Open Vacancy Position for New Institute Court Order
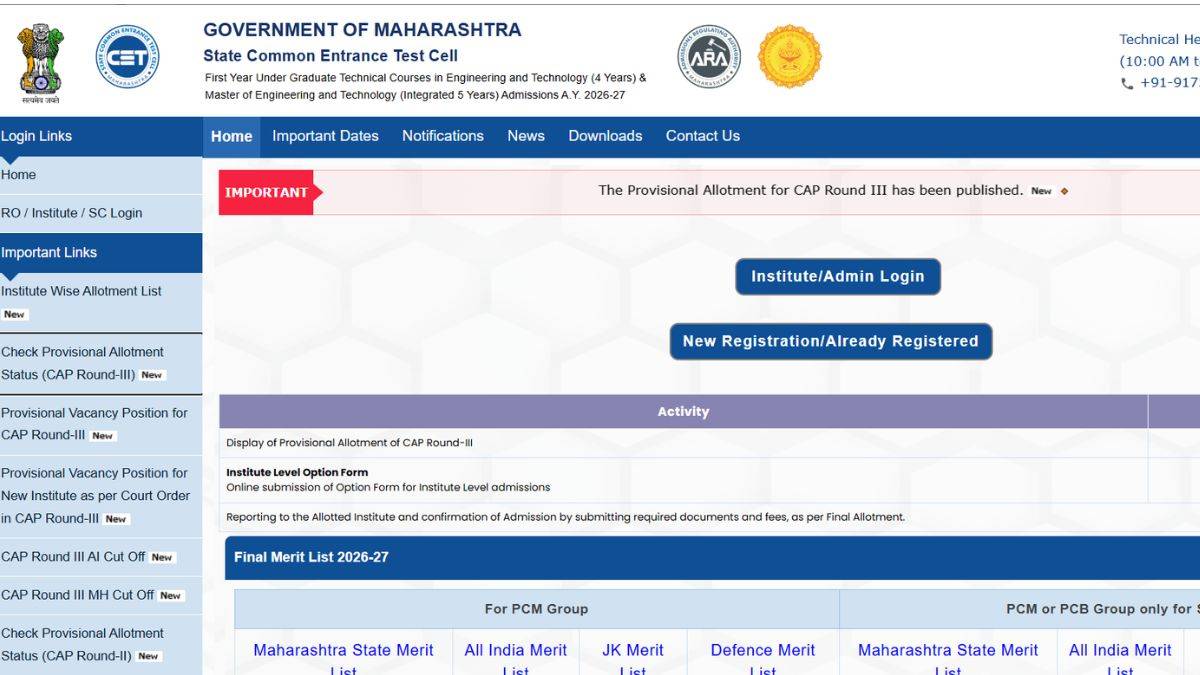The height and width of the screenshot is (675, 1200). click(x=95, y=496)
